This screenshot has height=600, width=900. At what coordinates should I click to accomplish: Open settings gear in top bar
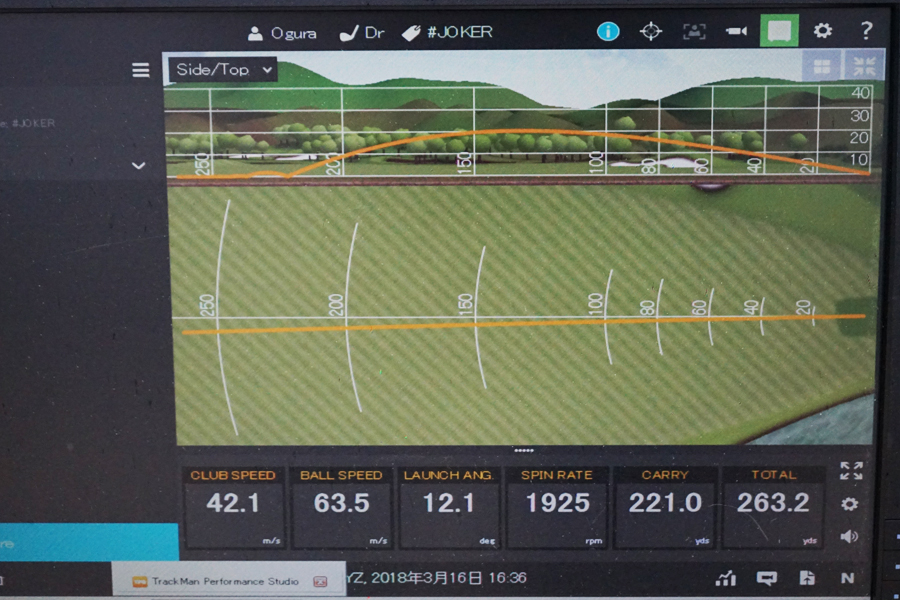[823, 30]
